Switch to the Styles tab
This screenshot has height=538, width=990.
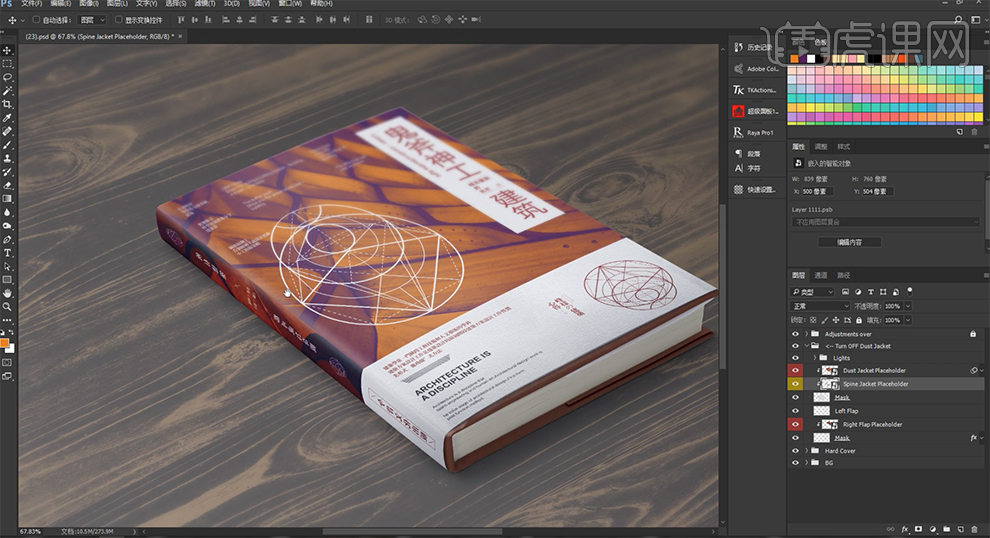(x=844, y=146)
